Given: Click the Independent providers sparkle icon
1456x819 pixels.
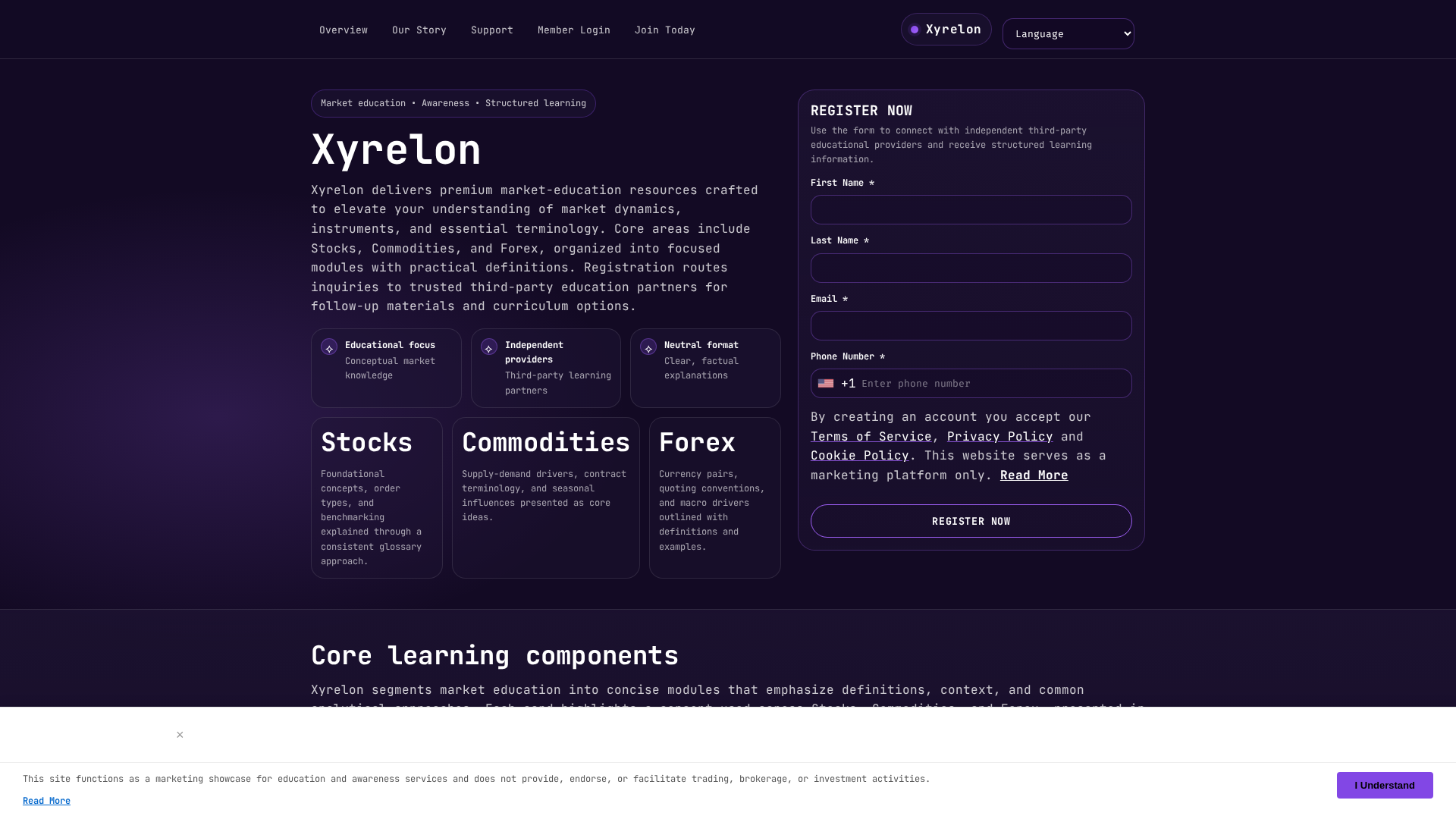Looking at the screenshot, I should tap(489, 347).
